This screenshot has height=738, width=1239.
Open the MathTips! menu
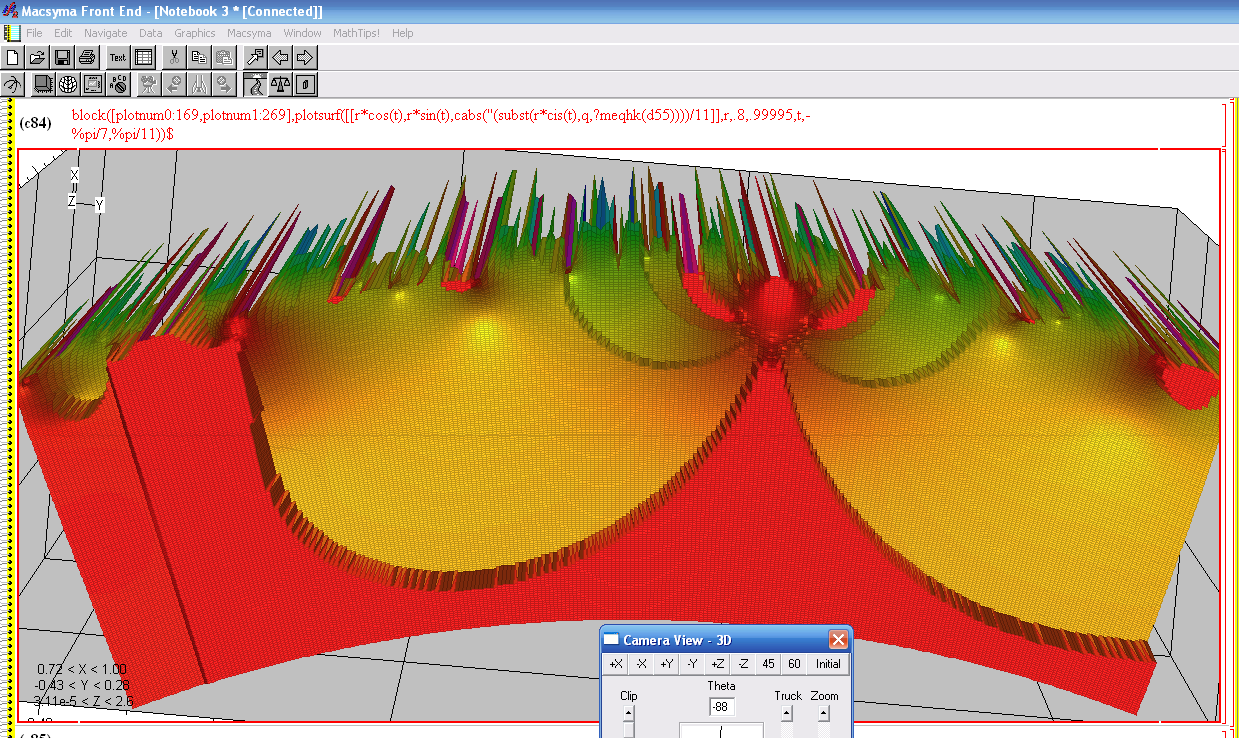(x=356, y=33)
